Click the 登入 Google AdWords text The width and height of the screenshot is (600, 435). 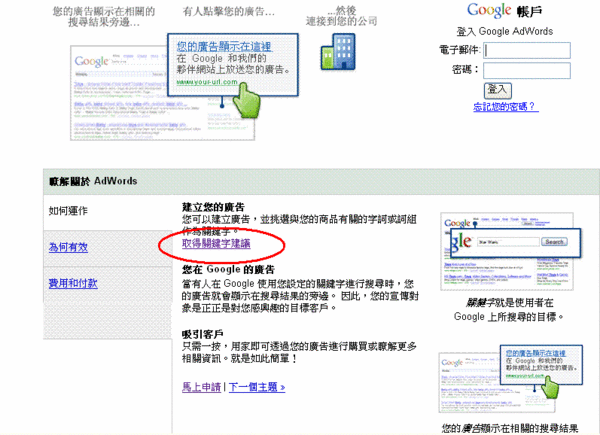click(x=505, y=31)
